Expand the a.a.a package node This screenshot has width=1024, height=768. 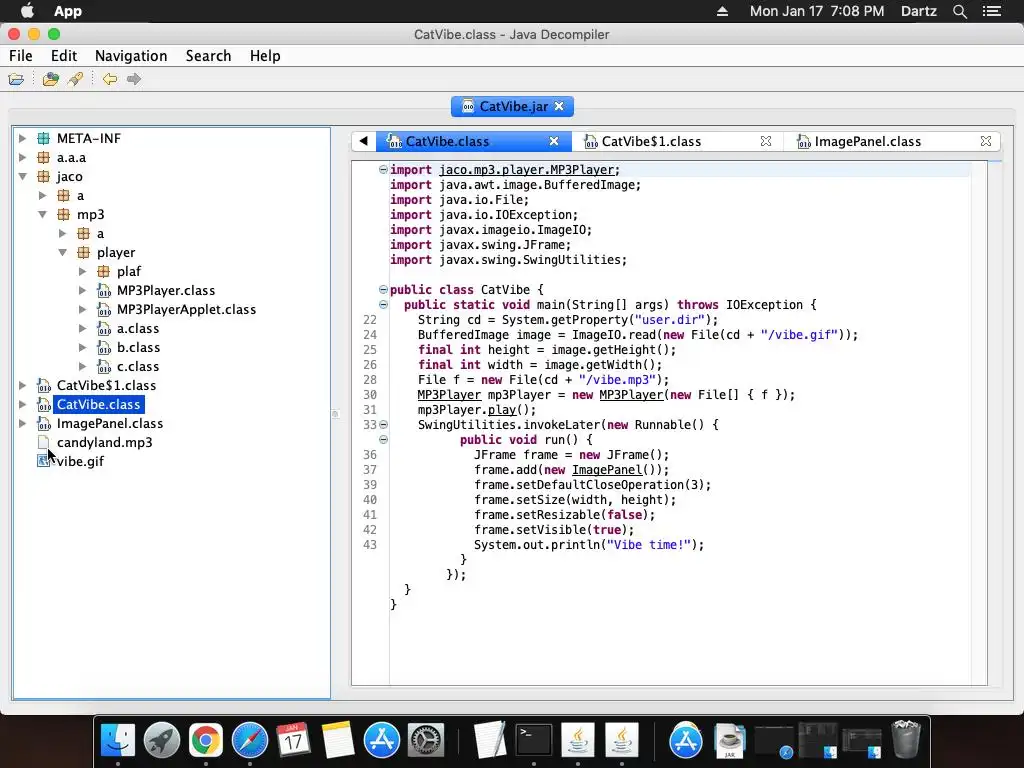(x=22, y=157)
